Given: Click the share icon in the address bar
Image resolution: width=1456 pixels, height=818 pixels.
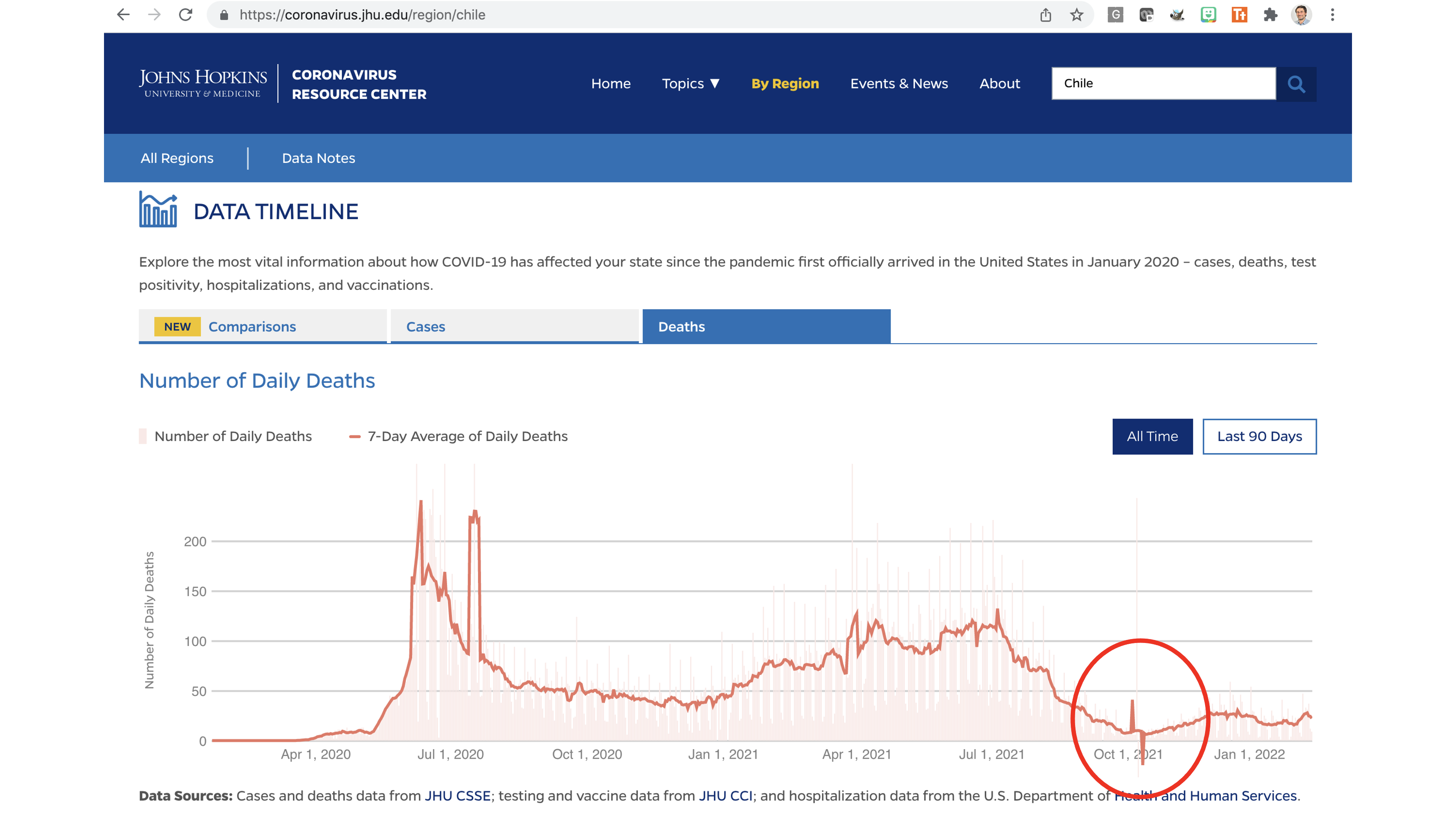Looking at the screenshot, I should tap(1047, 15).
